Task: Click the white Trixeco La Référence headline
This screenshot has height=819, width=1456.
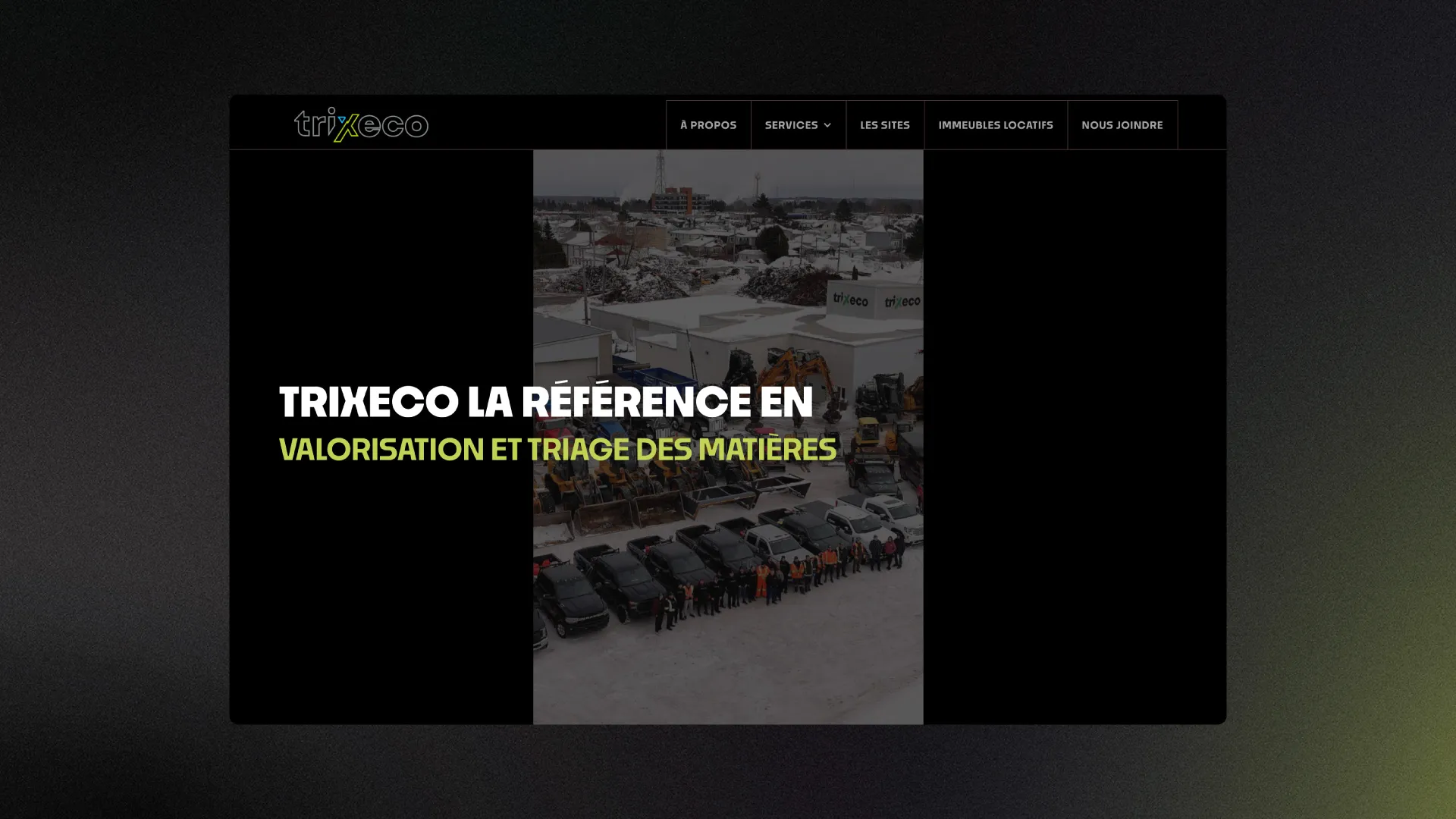Action: [x=545, y=402]
